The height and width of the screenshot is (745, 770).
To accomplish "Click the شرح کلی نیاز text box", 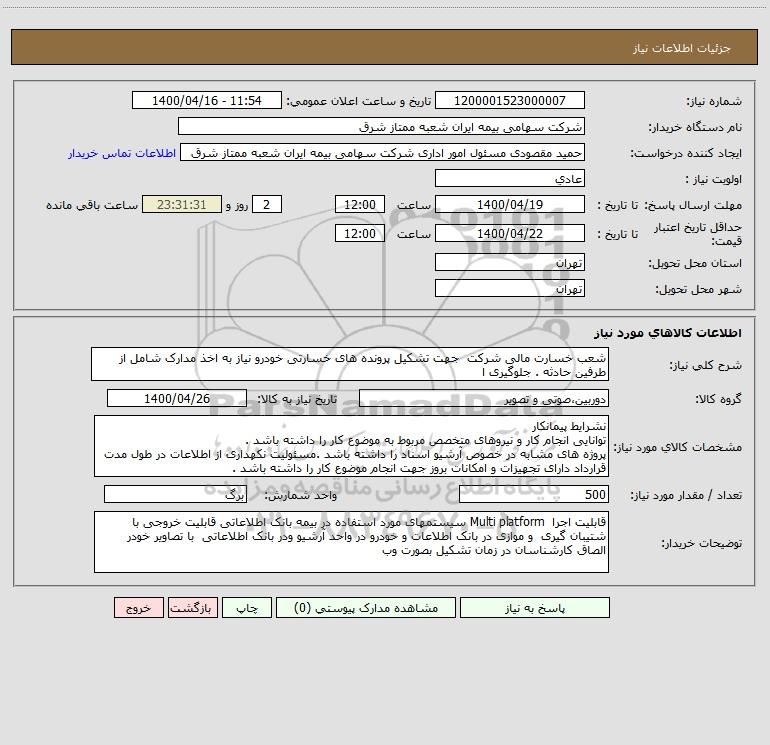I will [x=350, y=364].
